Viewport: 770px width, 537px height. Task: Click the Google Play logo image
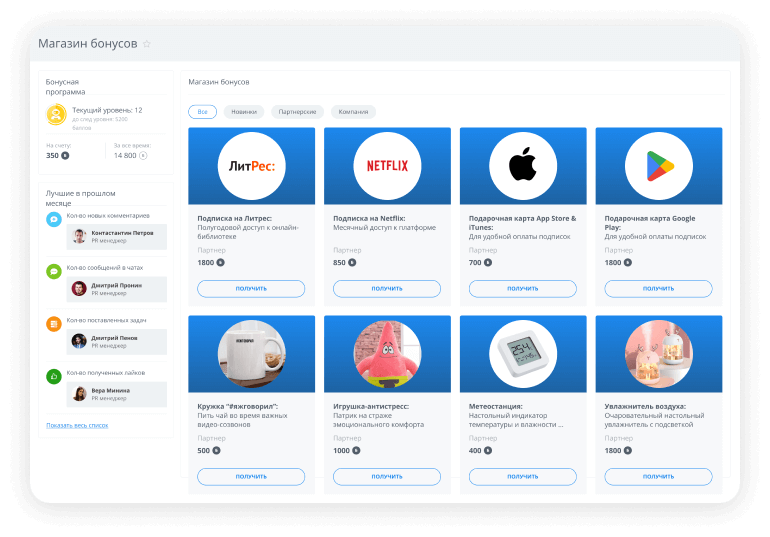659,166
